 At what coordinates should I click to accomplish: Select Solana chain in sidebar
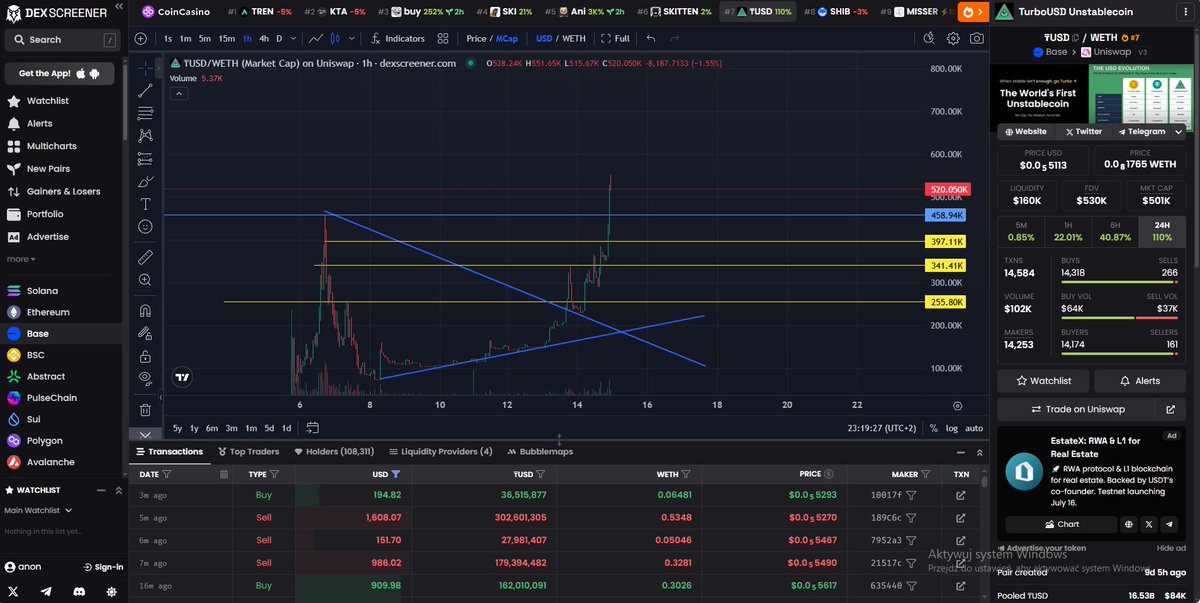[42, 291]
